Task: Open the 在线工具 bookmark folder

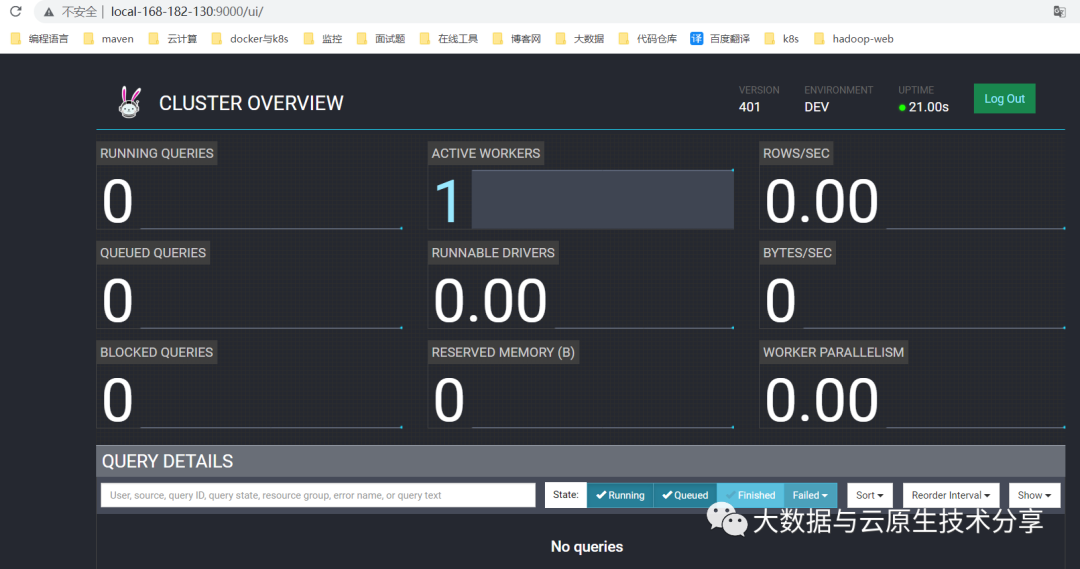Action: tap(449, 39)
